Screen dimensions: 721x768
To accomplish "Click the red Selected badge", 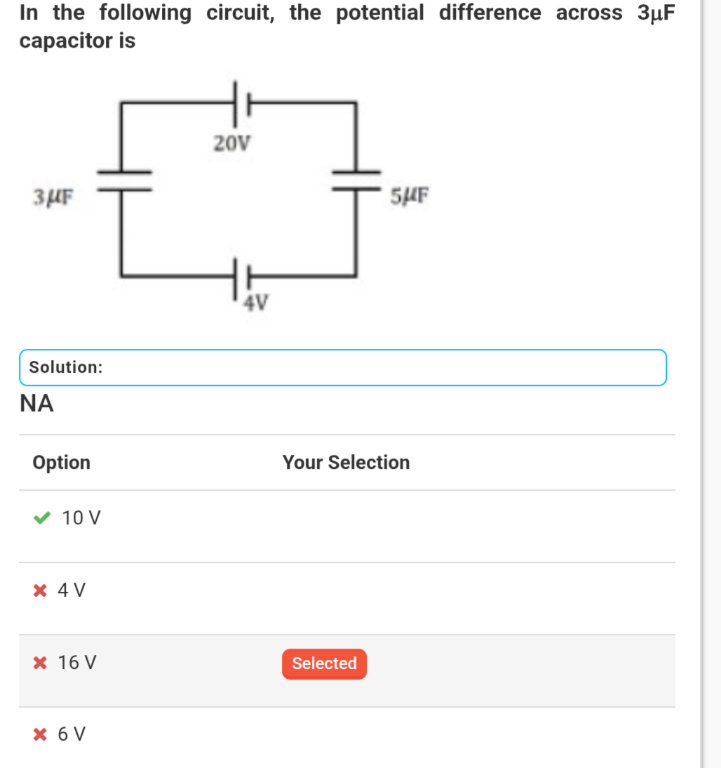I will [324, 664].
